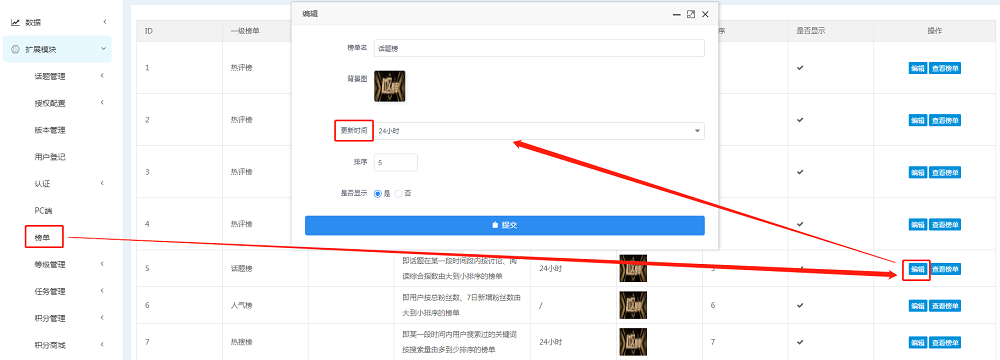
Task: Click 编辑 in row 2
Action: 918,120
